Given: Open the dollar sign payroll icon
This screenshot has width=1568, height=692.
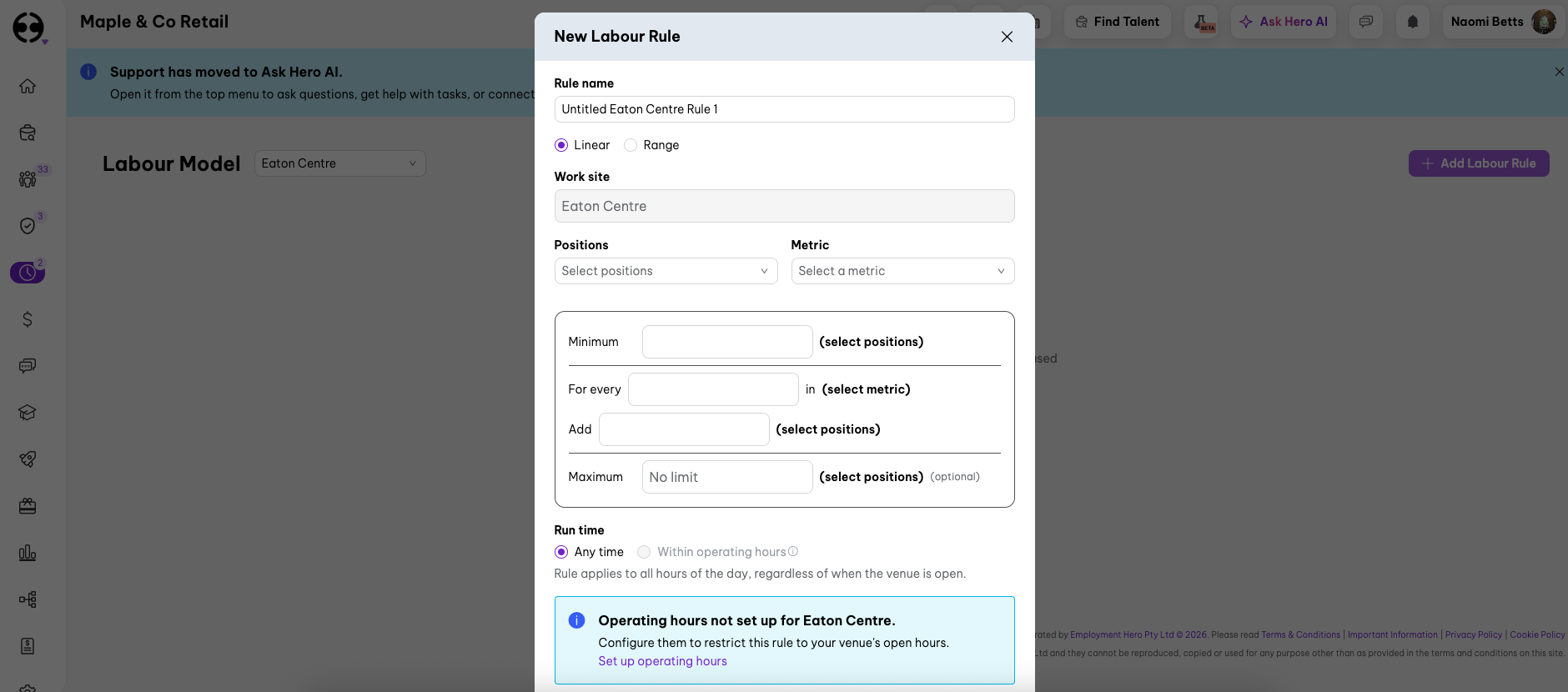Looking at the screenshot, I should pyautogui.click(x=28, y=319).
